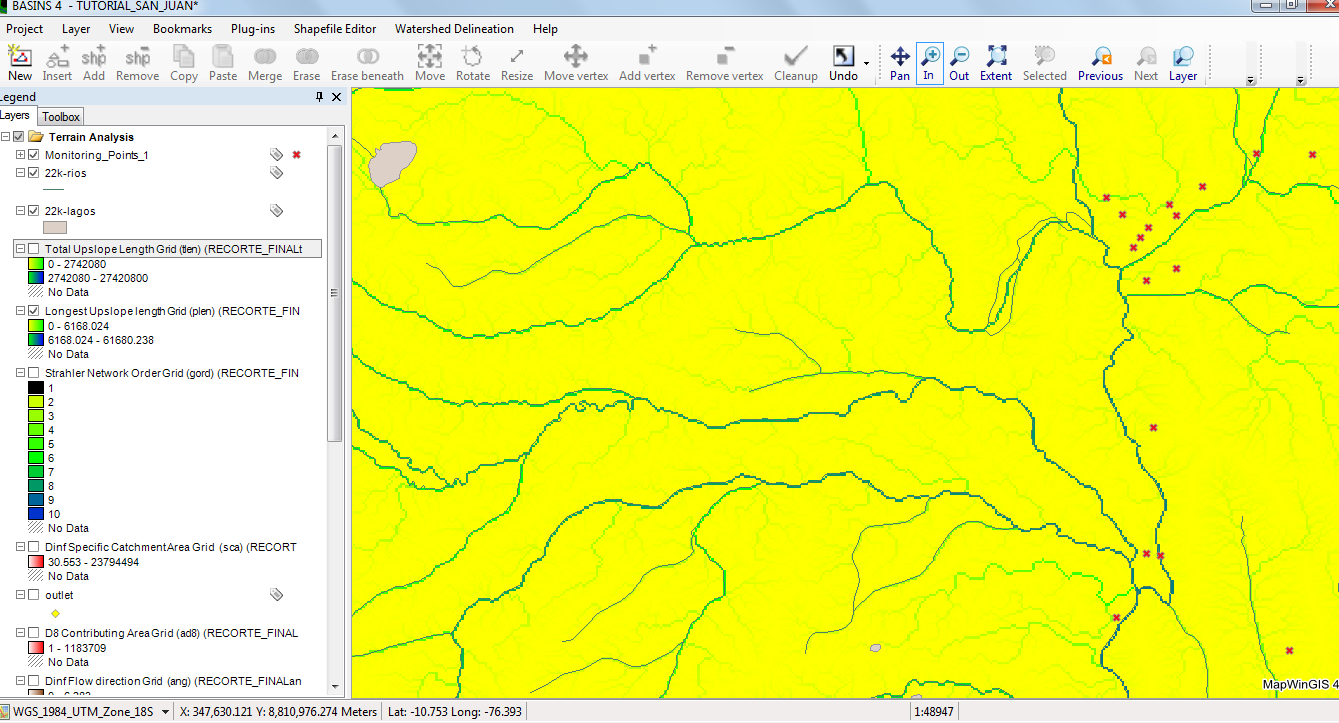Select the Erase beneath tool
This screenshot has height=723, width=1339.
point(368,63)
